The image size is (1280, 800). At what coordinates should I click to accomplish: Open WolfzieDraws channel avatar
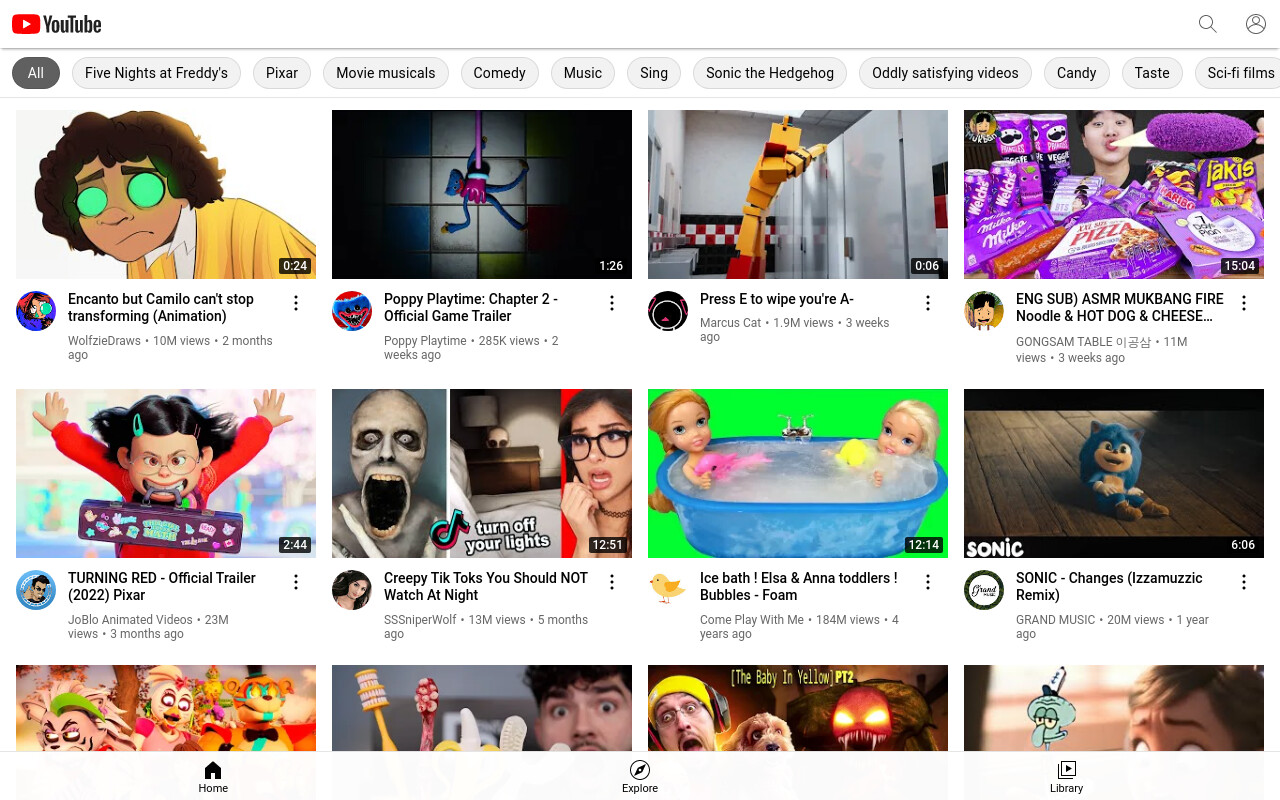pos(36,311)
